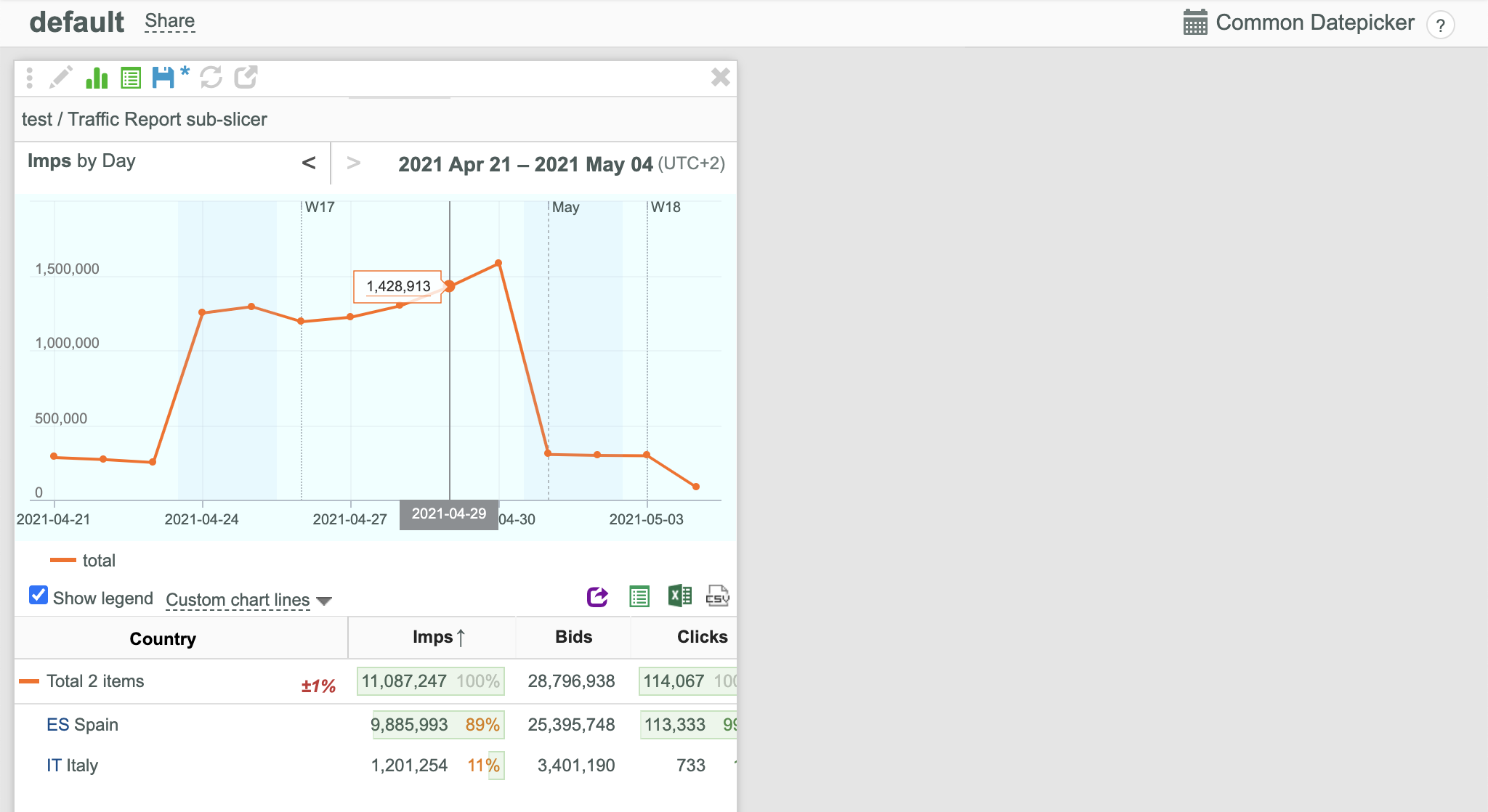Click the purple share export icon
This screenshot has width=1488, height=812.
tap(597, 597)
